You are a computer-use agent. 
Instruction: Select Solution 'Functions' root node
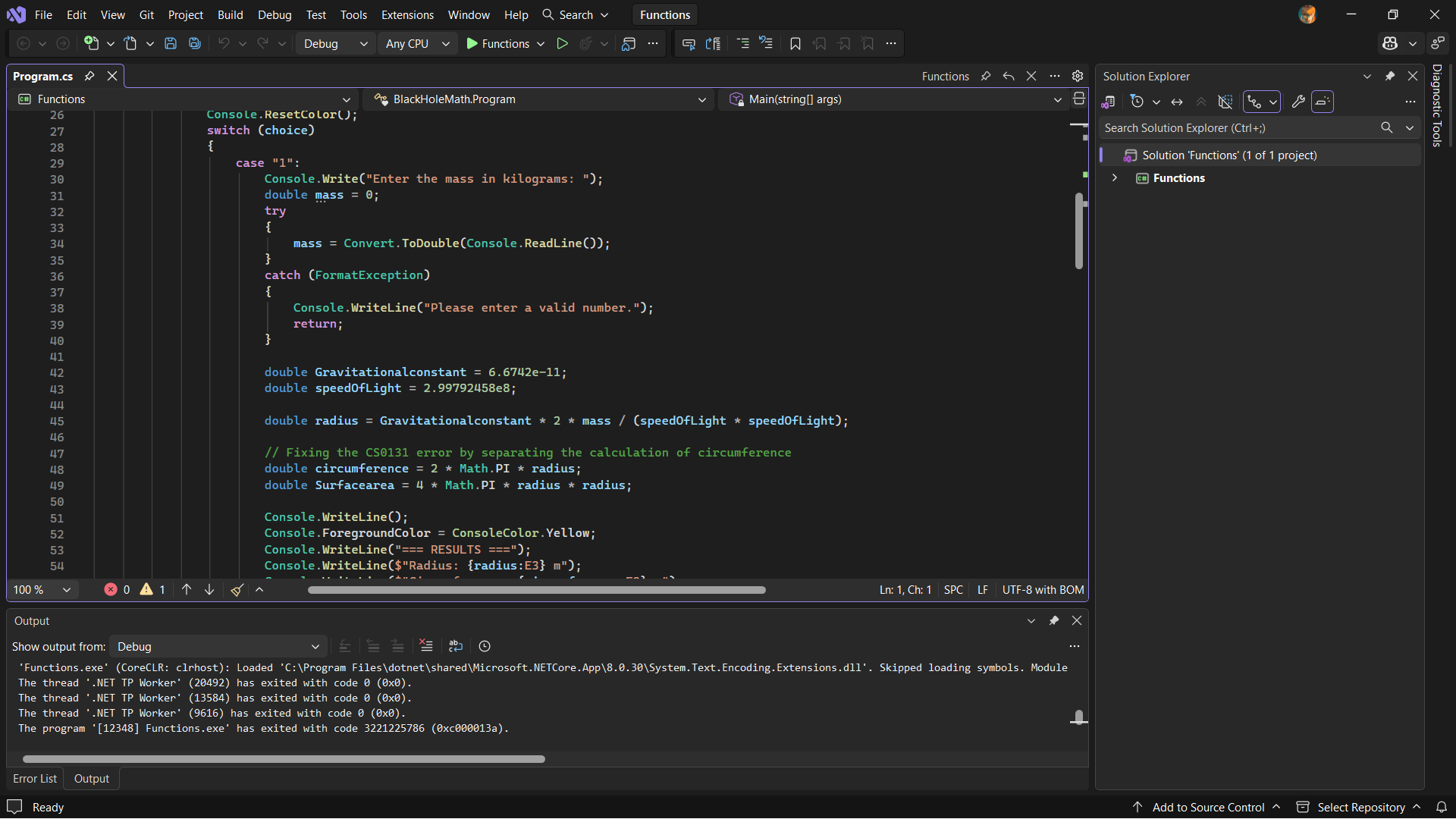point(1260,155)
